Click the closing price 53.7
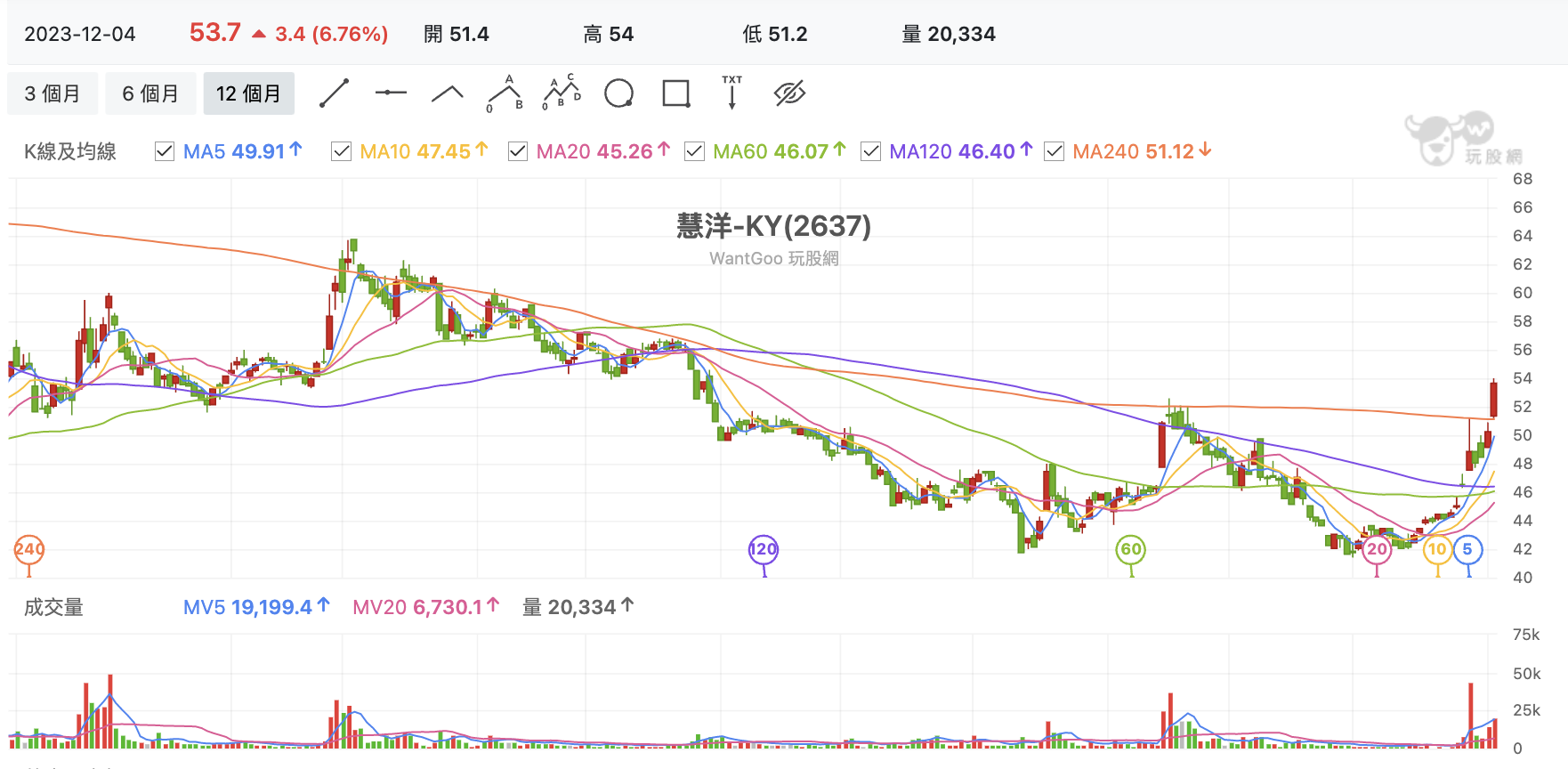Image resolution: width=1568 pixels, height=769 pixels. tap(215, 33)
